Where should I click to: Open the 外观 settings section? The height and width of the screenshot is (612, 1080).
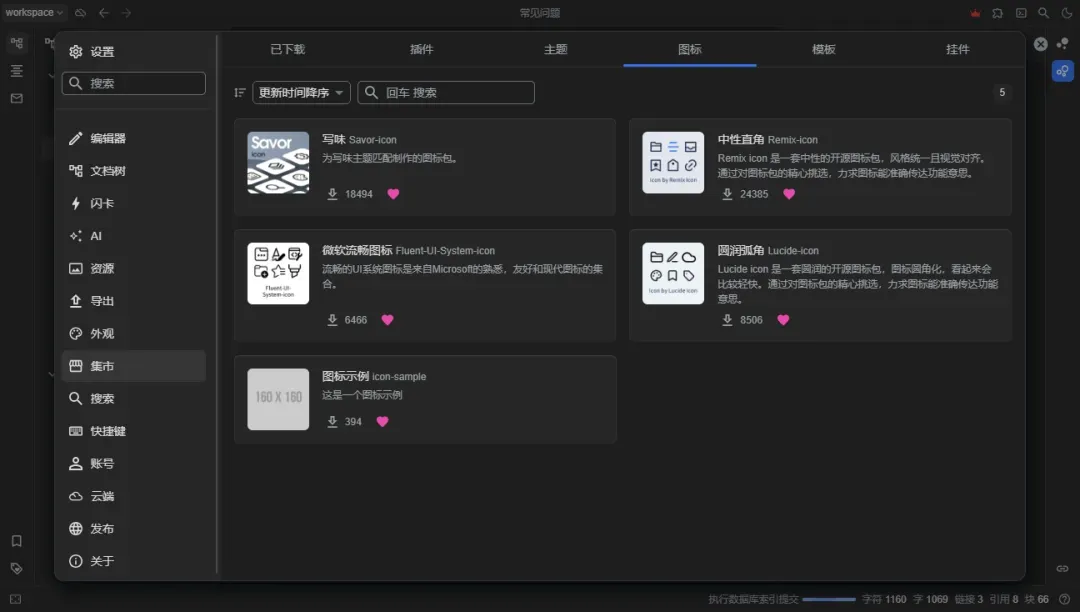tap(134, 333)
